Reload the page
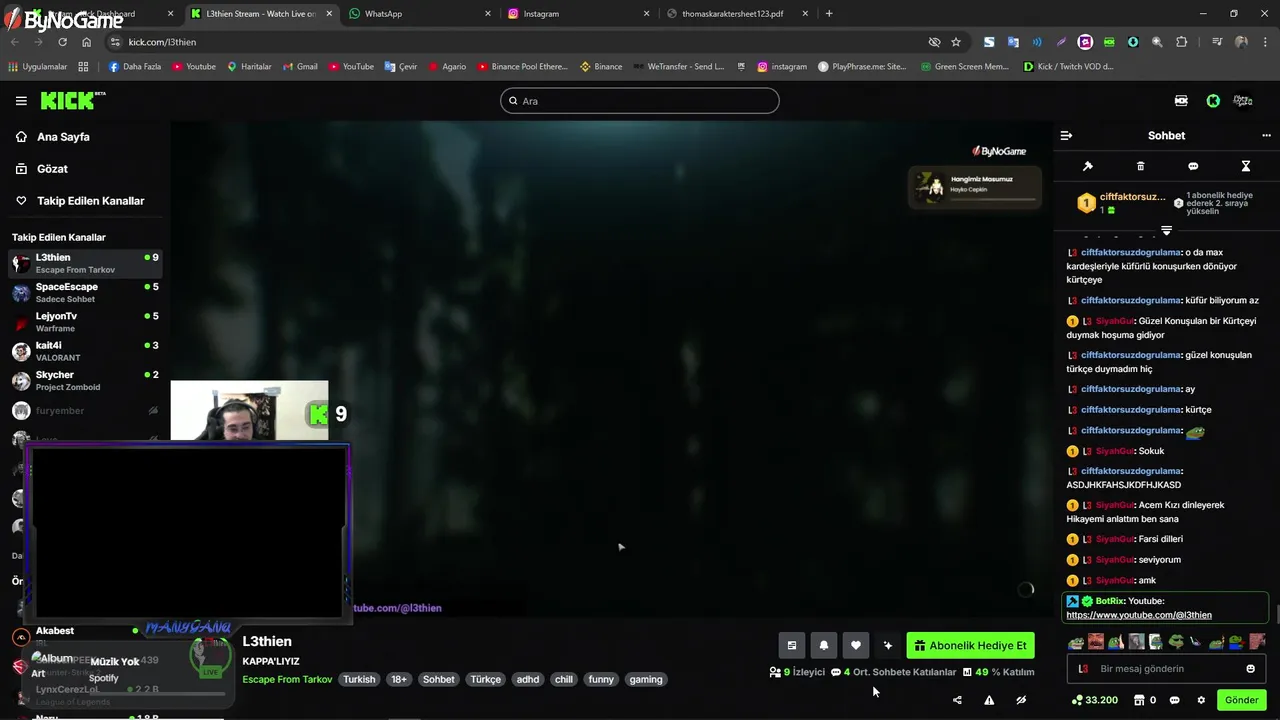 point(62,42)
